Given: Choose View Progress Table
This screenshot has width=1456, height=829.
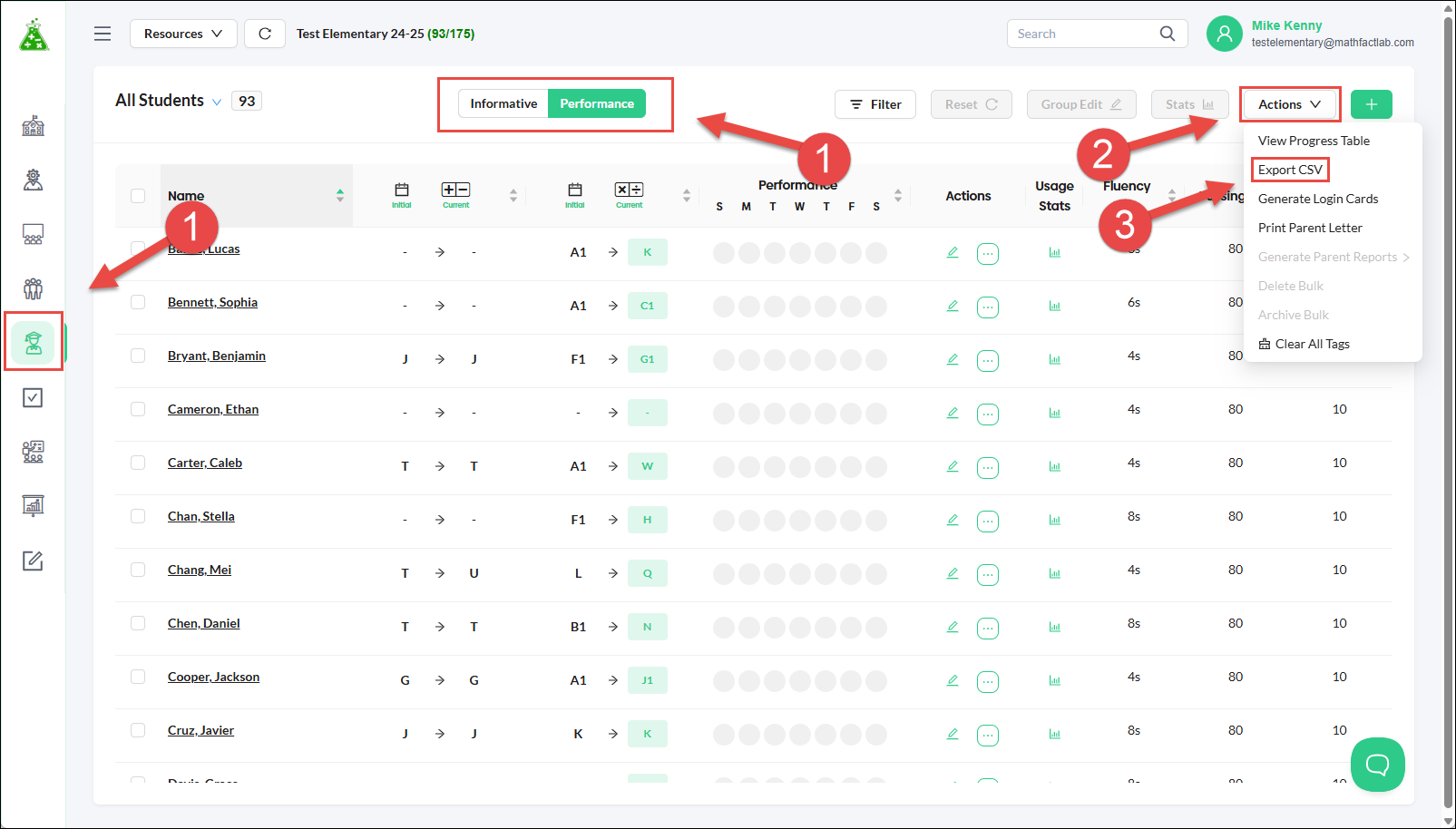Looking at the screenshot, I should tap(1314, 141).
